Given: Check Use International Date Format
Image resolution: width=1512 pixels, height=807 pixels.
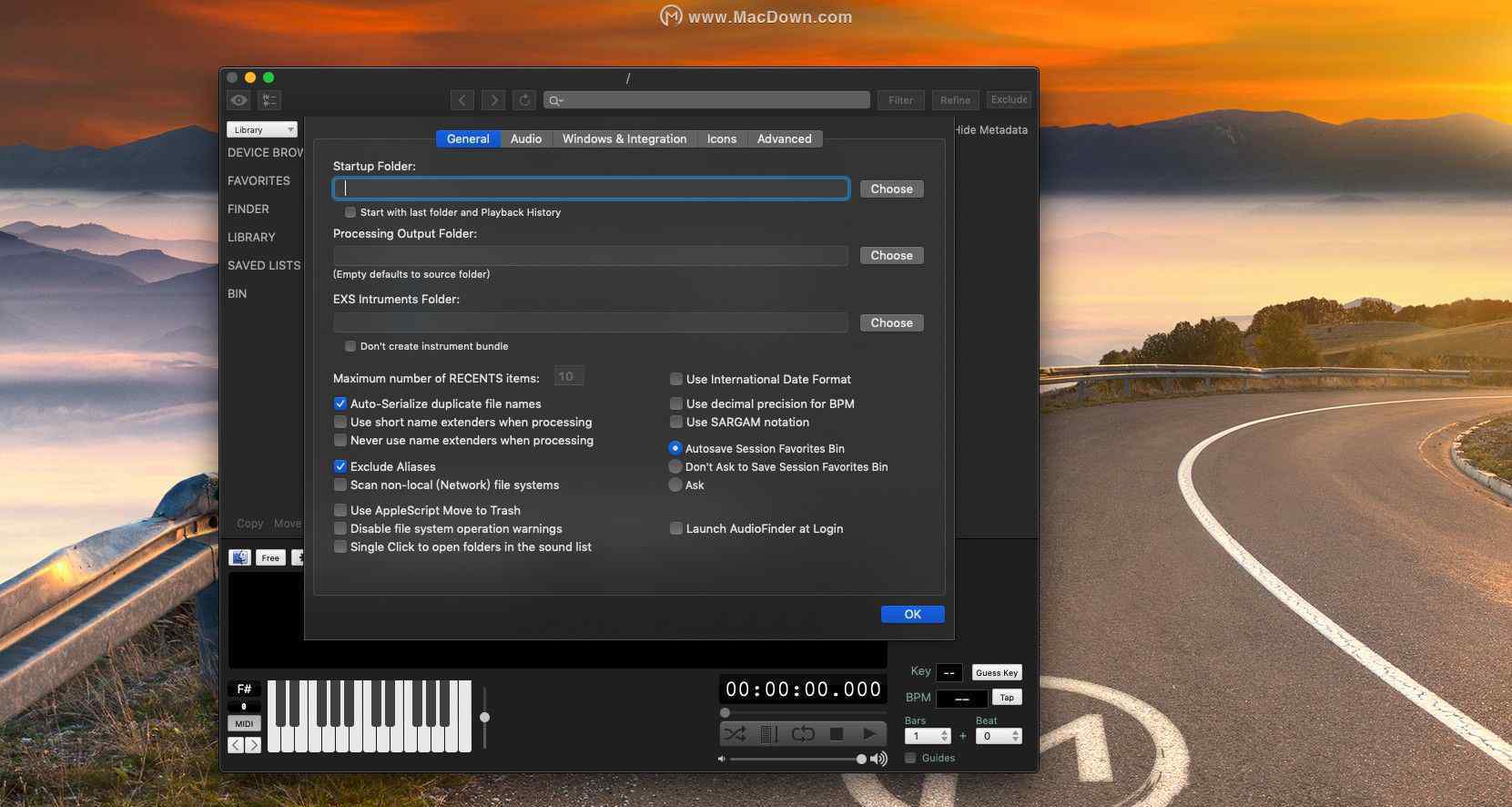Looking at the screenshot, I should point(676,379).
